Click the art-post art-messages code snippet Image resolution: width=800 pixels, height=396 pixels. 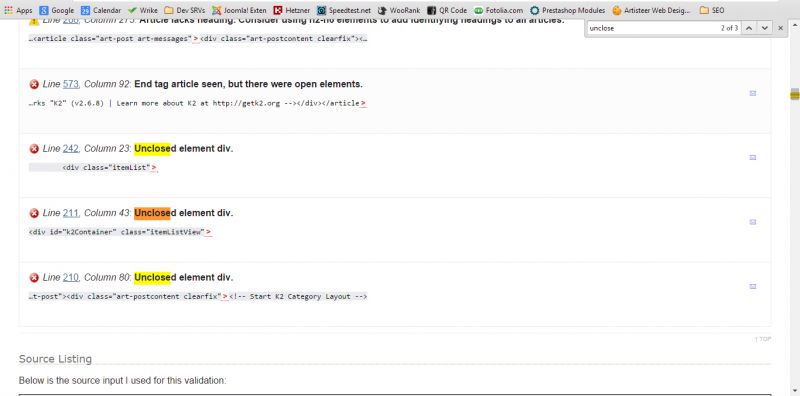click(x=198, y=39)
